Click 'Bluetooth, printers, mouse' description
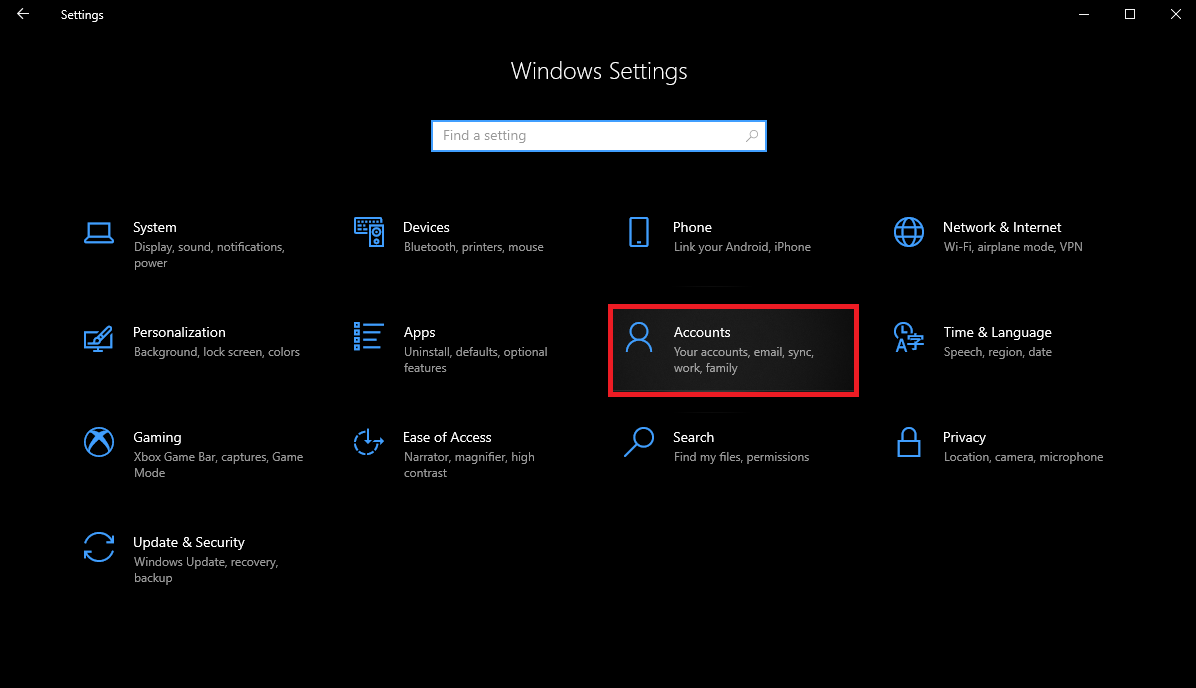The height and width of the screenshot is (688, 1196). [x=474, y=247]
